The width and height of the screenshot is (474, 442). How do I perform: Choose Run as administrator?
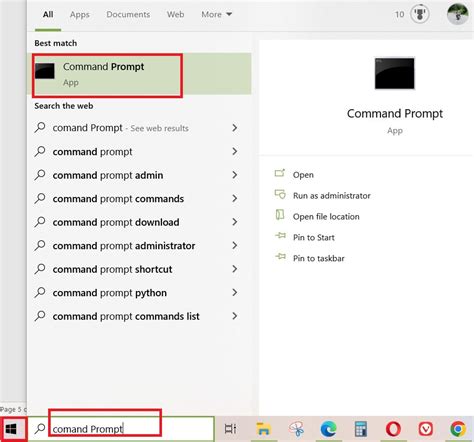pos(332,196)
